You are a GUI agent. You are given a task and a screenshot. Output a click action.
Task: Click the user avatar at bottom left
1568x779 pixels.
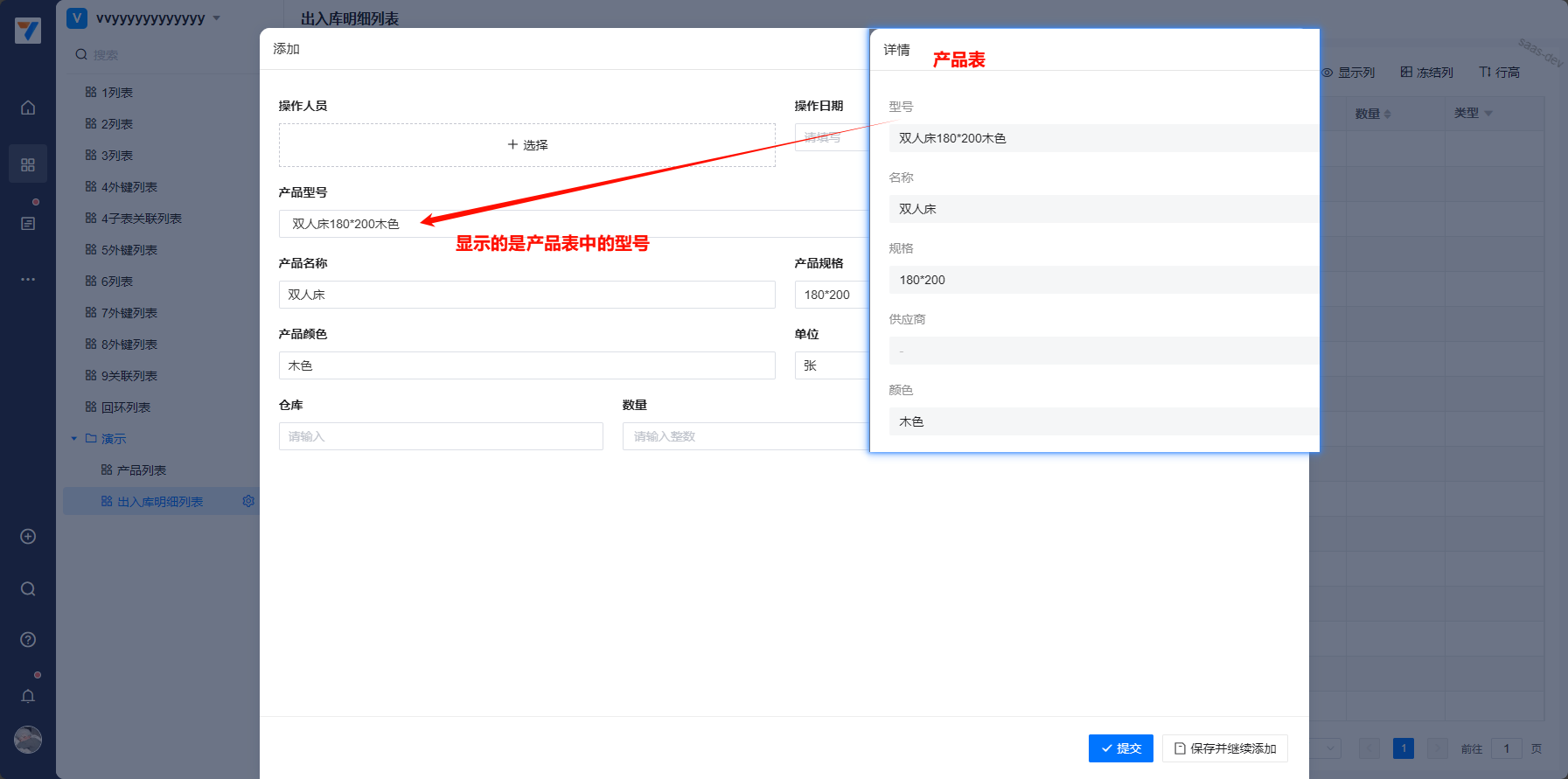(x=28, y=740)
